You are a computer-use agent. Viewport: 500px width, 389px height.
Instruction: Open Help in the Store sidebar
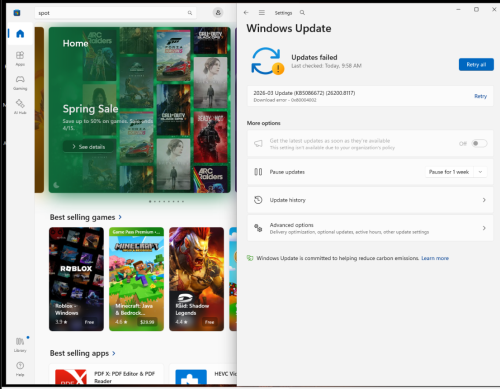coord(20,369)
